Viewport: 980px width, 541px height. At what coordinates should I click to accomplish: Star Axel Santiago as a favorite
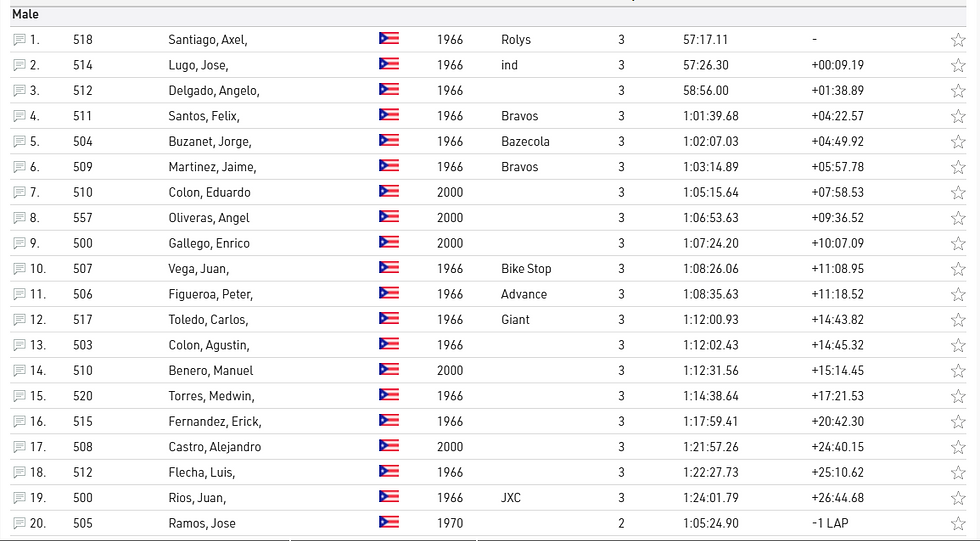pos(958,40)
